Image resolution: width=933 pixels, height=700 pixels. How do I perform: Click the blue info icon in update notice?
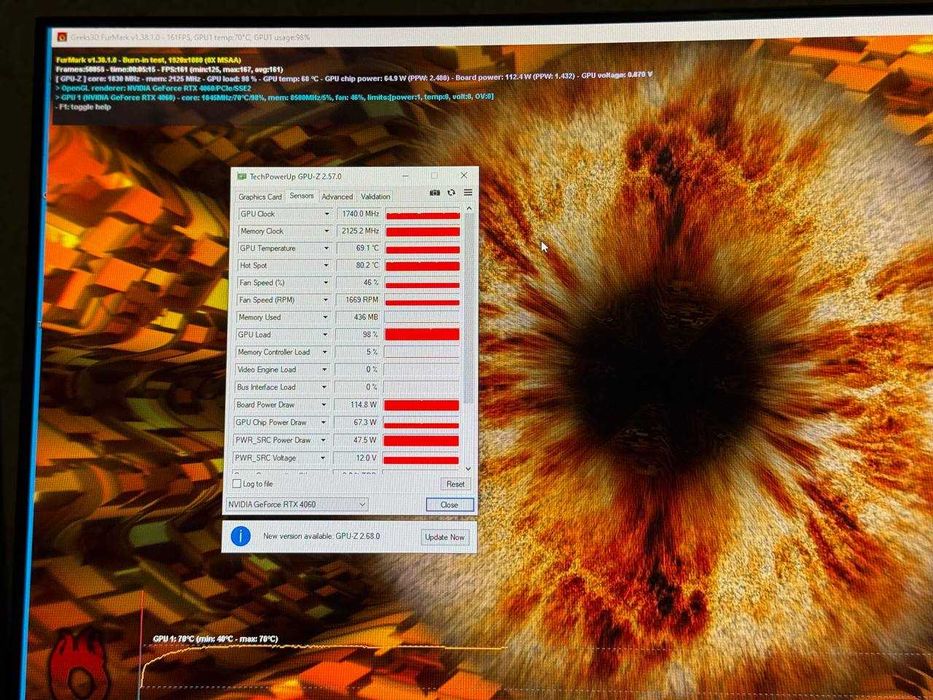(x=240, y=536)
